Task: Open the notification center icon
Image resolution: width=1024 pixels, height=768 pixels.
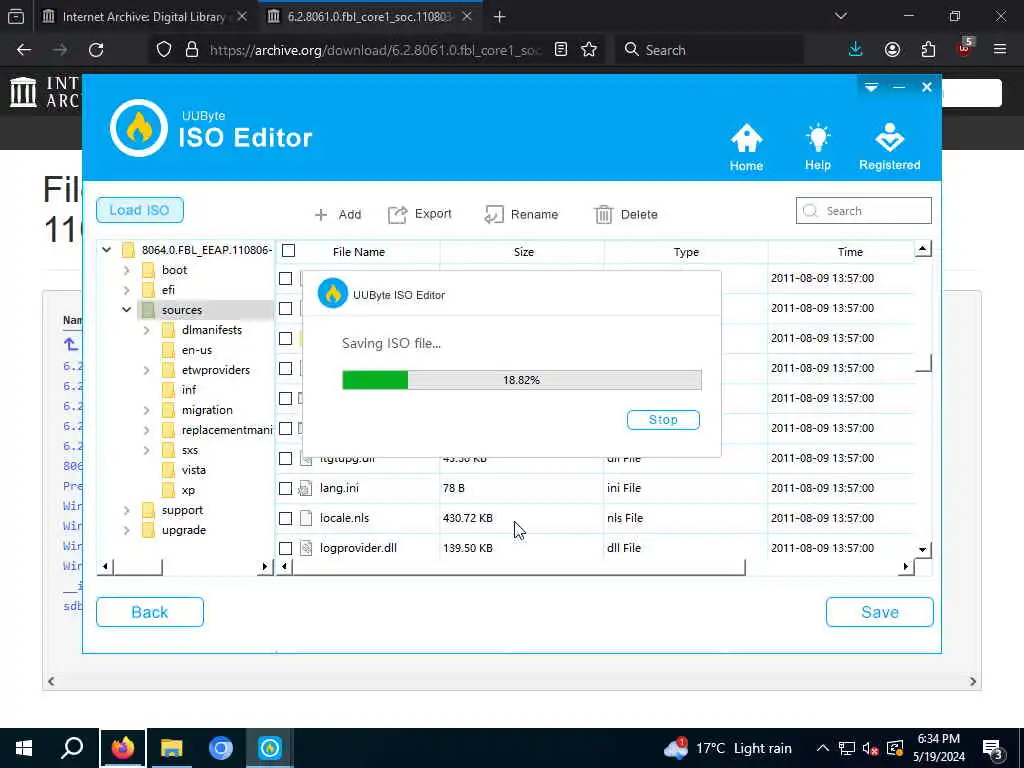Action: pyautogui.click(x=993, y=748)
